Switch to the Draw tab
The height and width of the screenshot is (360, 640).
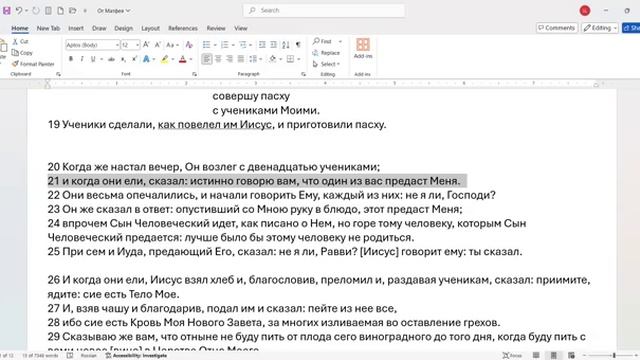click(99, 28)
